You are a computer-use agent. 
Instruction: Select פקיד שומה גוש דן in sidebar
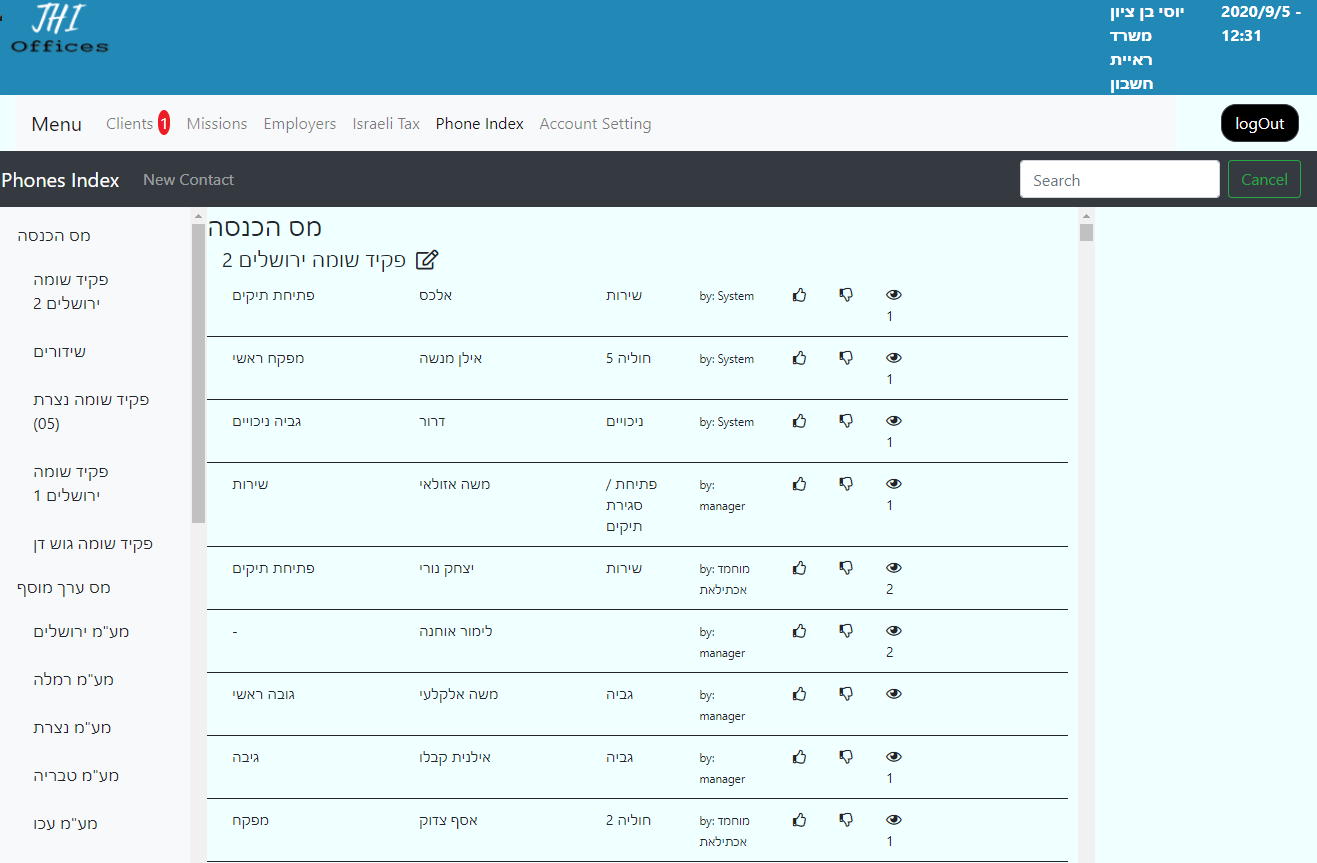tap(93, 544)
